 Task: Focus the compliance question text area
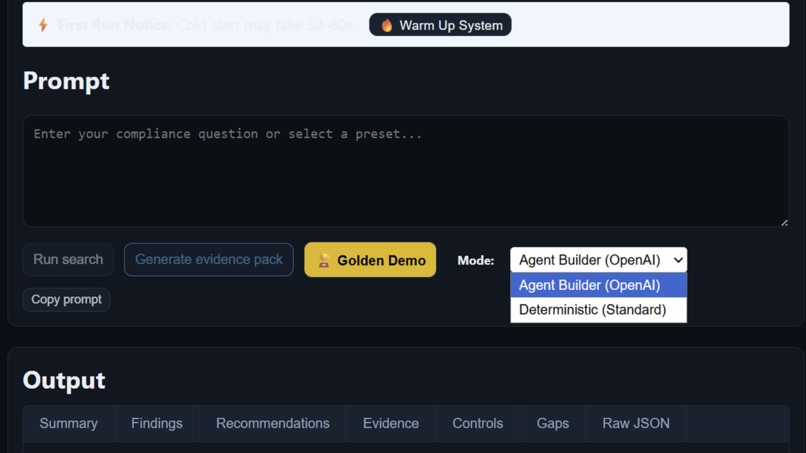(x=406, y=171)
